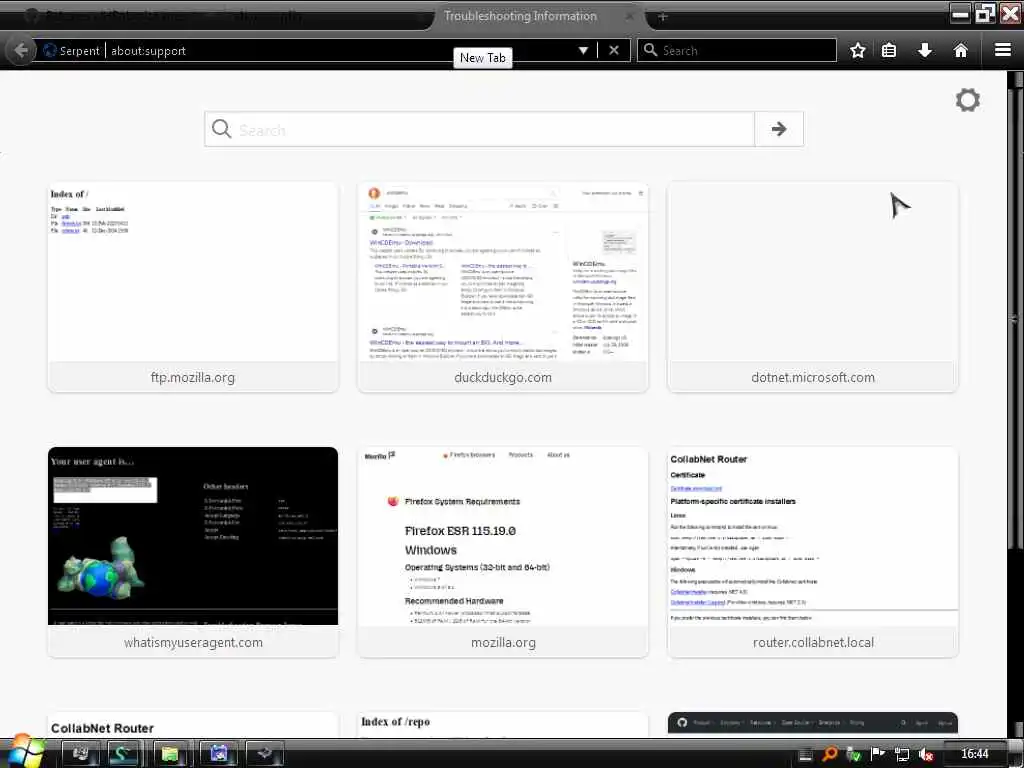Open the dotnet.microsoft.com tile
The width and height of the screenshot is (1024, 768).
tap(812, 287)
